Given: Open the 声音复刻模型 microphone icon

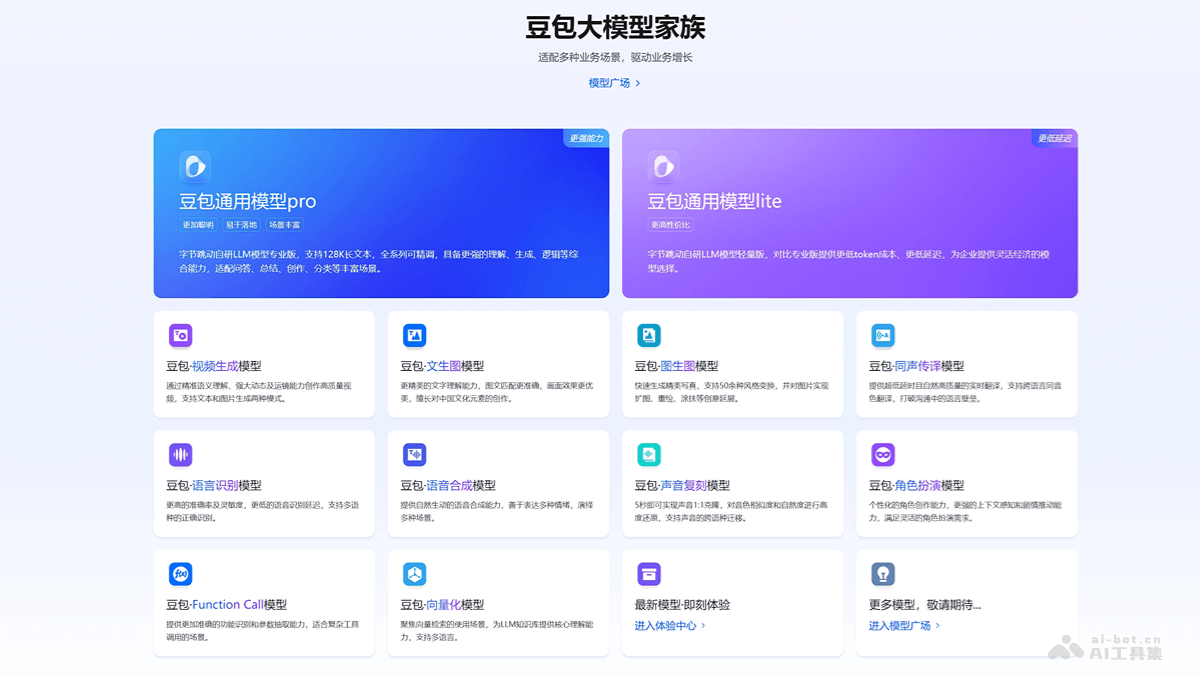Looking at the screenshot, I should (650, 454).
